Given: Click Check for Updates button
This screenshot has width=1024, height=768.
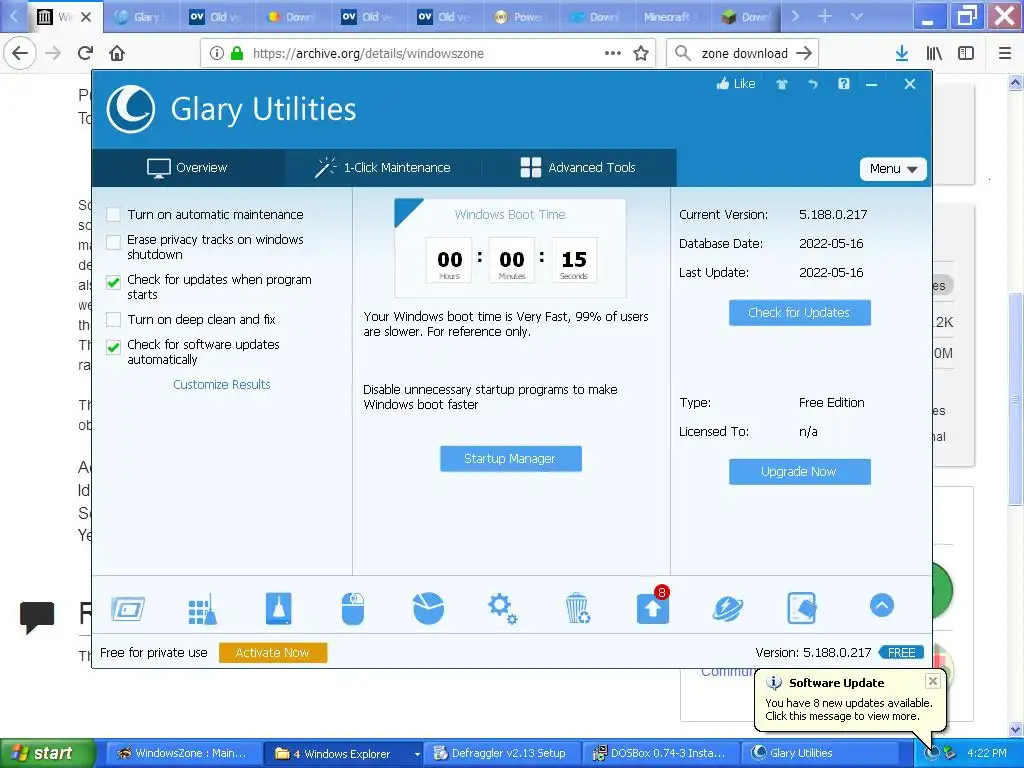Looking at the screenshot, I should 799,313.
